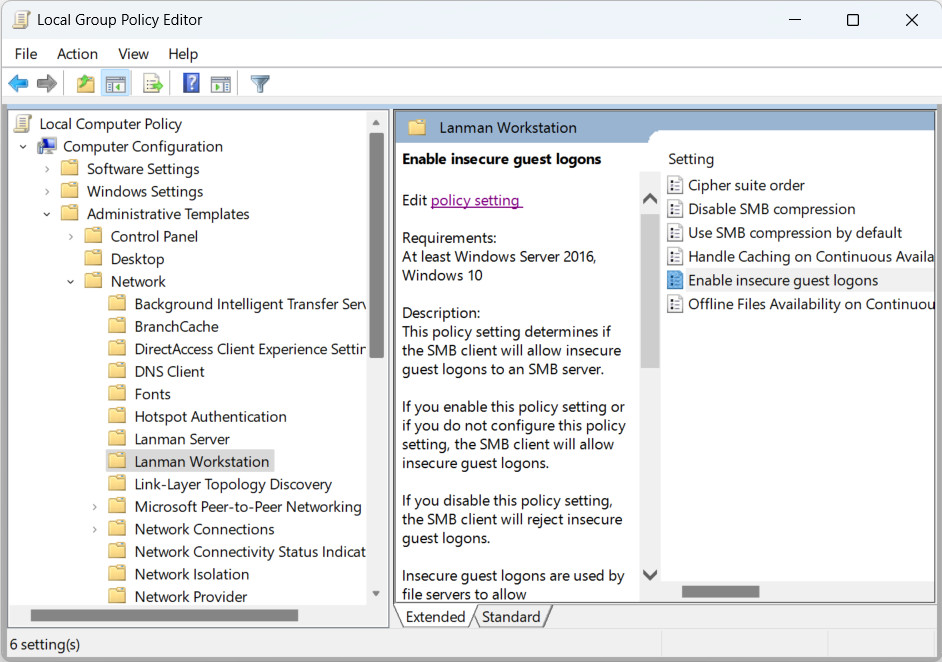942x662 pixels.
Task: Expand the Control Panel node
Action: click(70, 237)
